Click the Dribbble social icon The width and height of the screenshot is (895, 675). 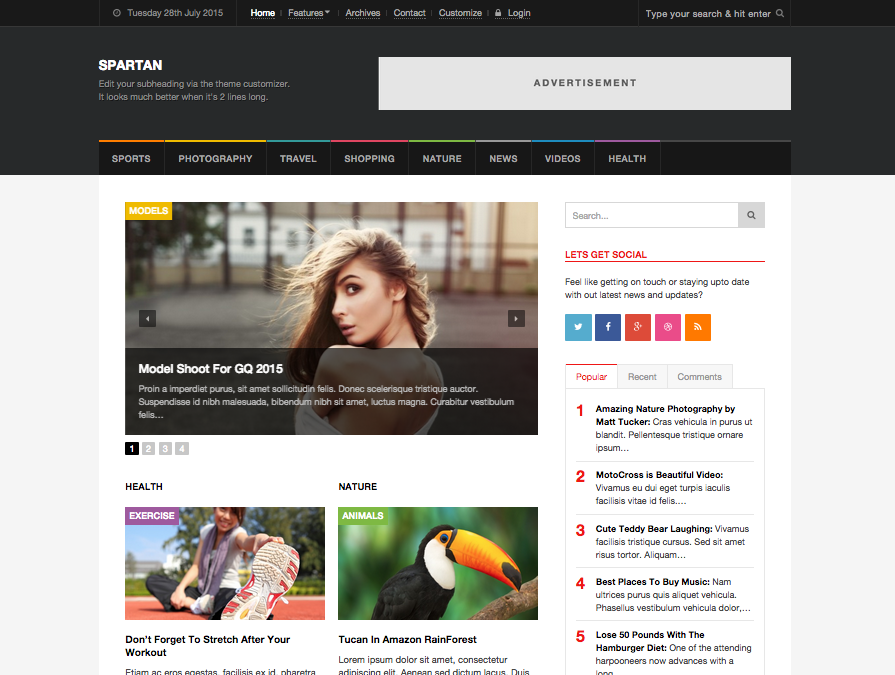668,327
